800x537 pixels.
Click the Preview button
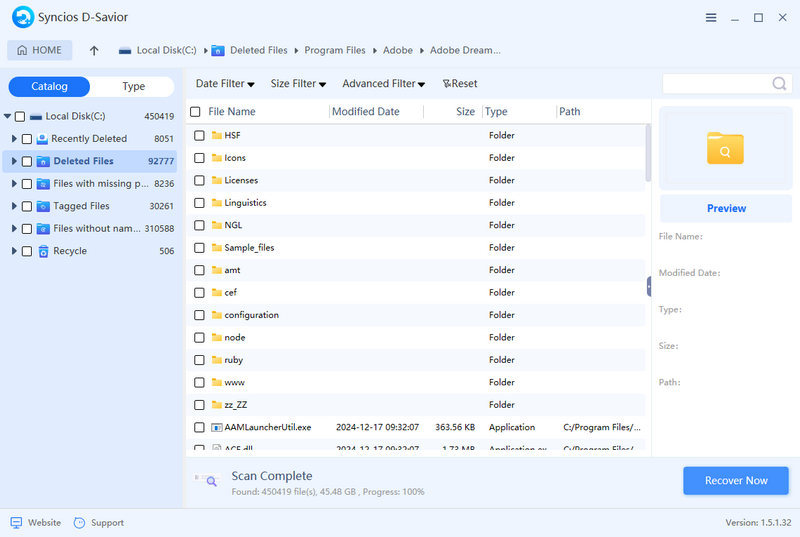[726, 208]
